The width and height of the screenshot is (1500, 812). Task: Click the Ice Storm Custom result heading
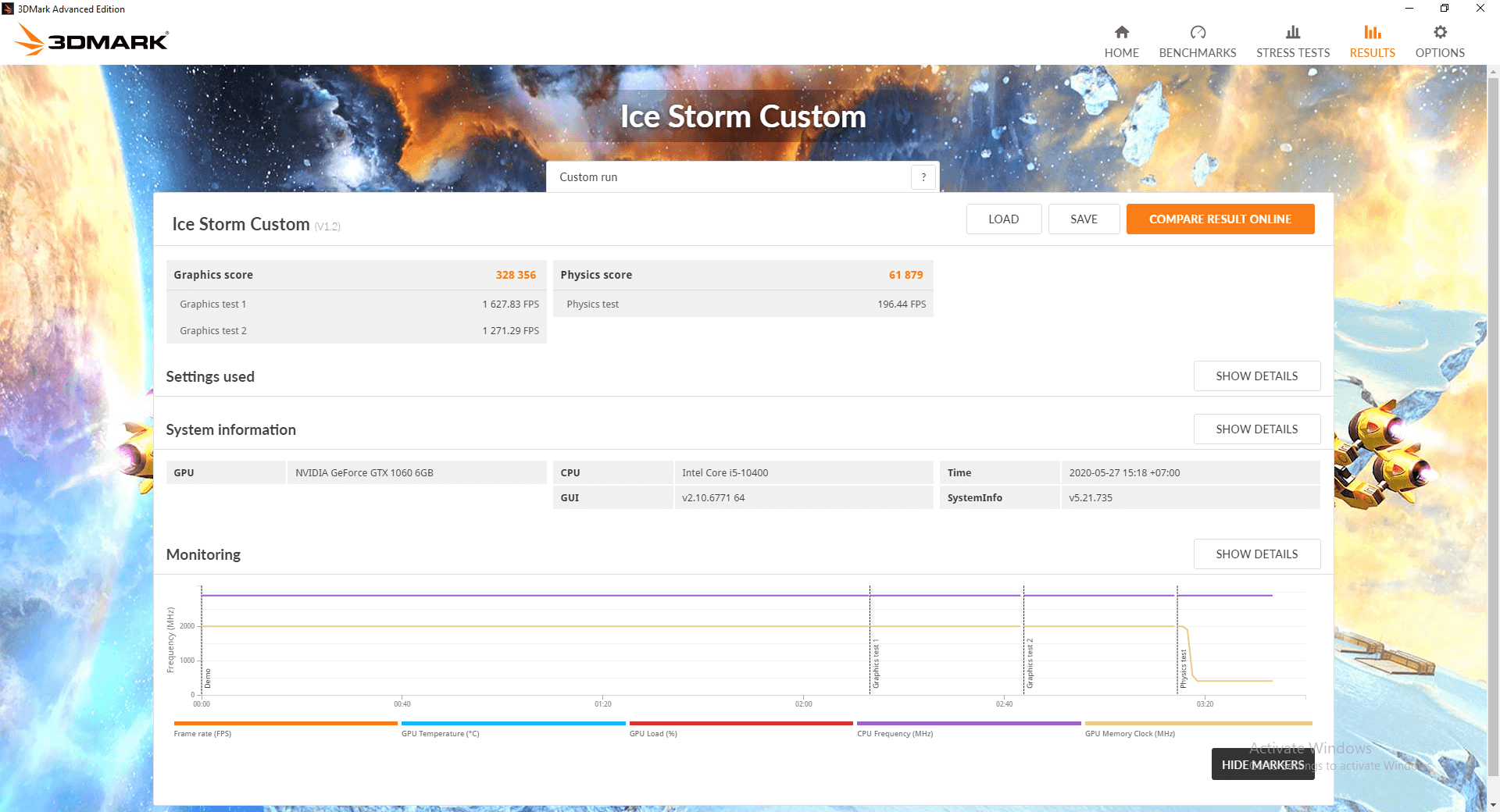coord(241,225)
